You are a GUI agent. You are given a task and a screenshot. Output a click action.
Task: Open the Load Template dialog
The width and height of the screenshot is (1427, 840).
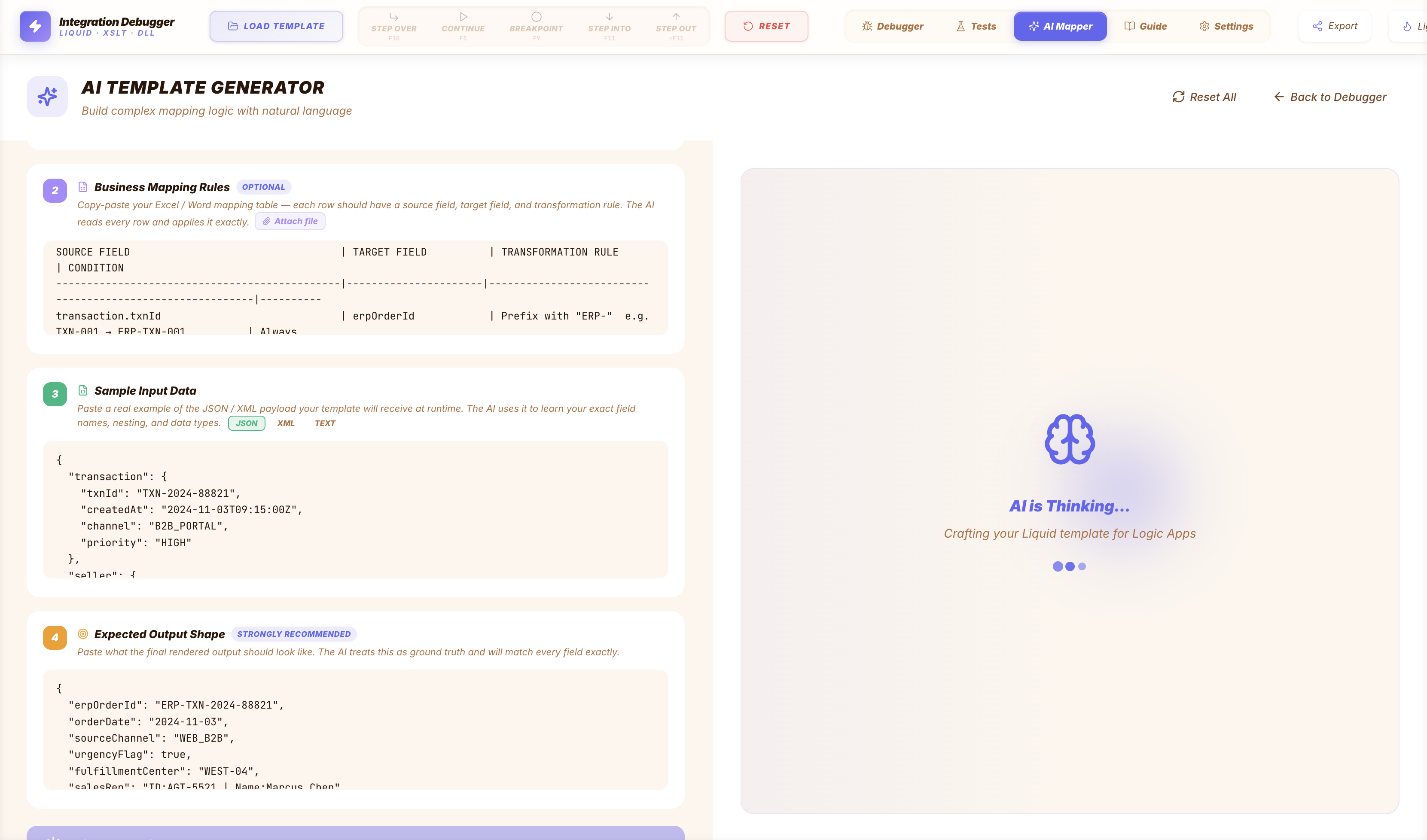coord(276,26)
